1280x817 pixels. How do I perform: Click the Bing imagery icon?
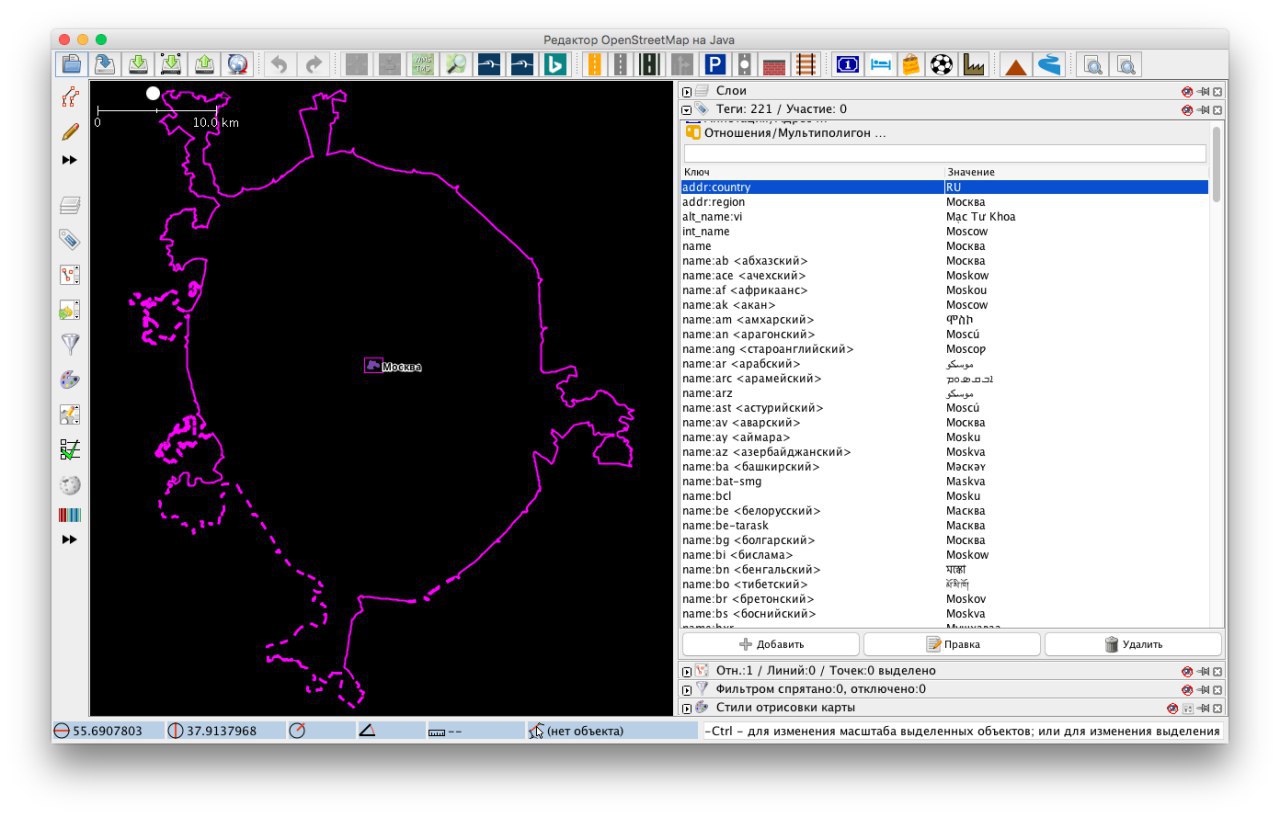click(x=555, y=64)
